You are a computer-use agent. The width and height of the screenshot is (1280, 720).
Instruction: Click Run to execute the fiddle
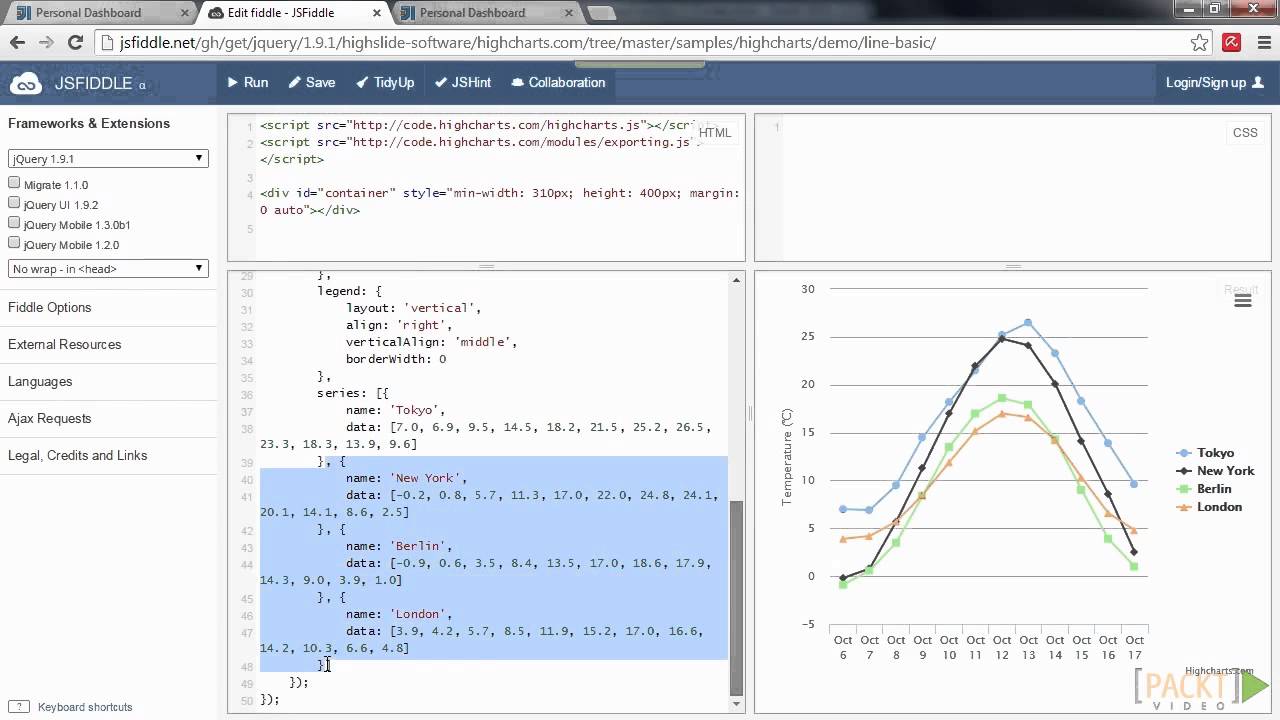tap(248, 83)
